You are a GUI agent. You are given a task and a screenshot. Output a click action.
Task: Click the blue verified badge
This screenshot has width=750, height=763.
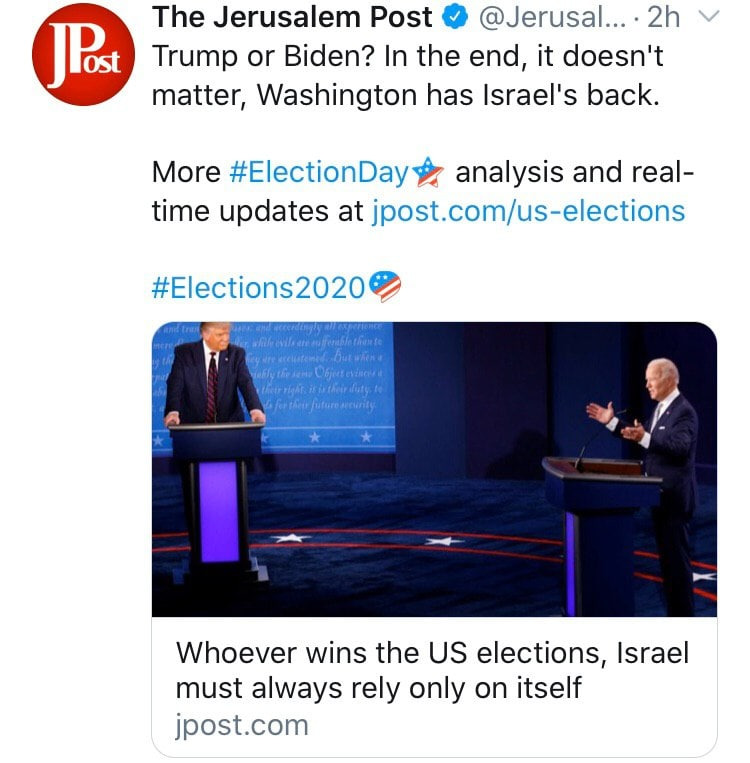pyautogui.click(x=454, y=18)
